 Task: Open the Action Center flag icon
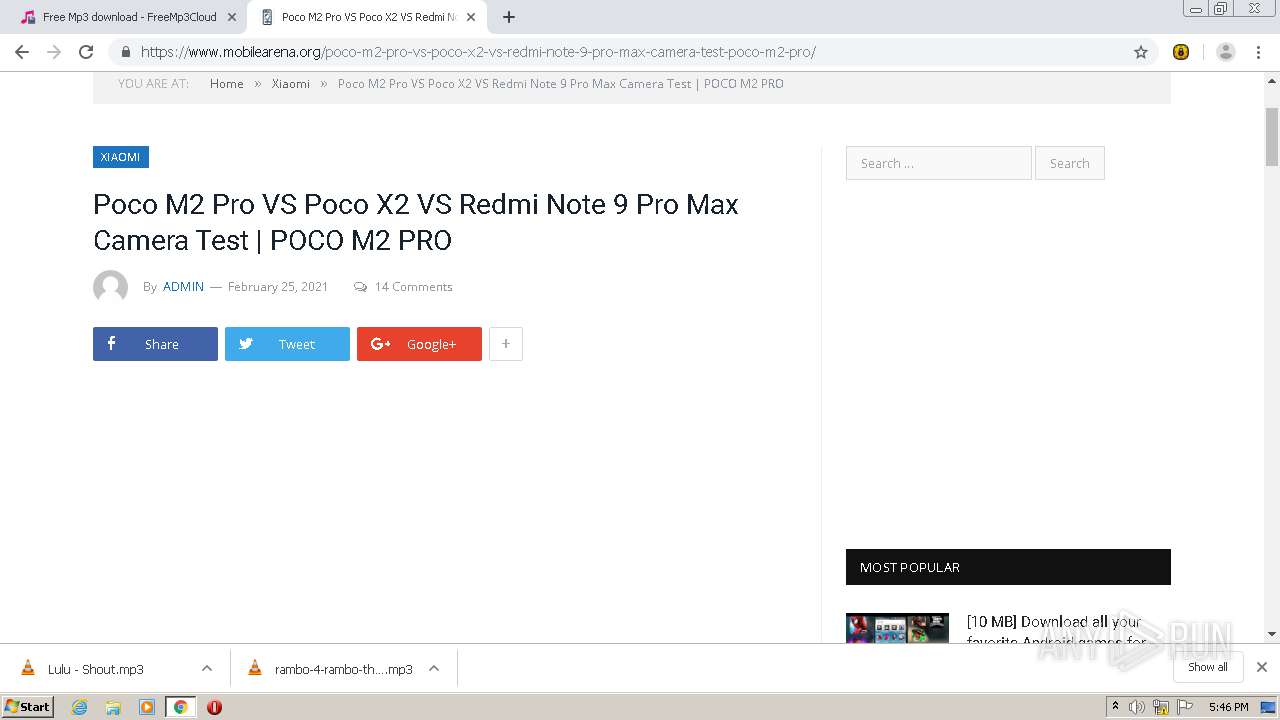pyautogui.click(x=1185, y=707)
